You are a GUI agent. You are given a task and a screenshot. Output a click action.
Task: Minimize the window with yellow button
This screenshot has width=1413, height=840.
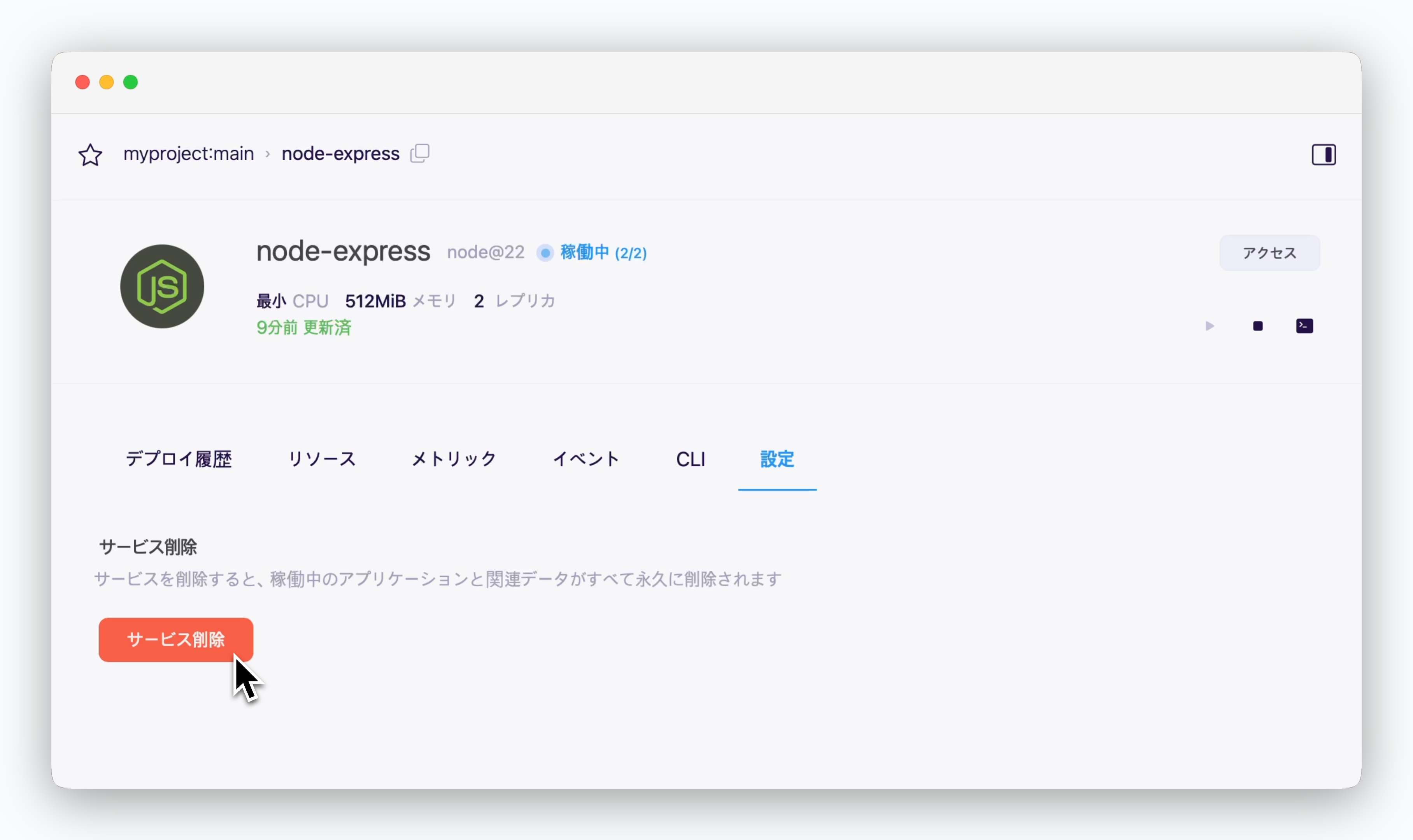pyautogui.click(x=107, y=82)
